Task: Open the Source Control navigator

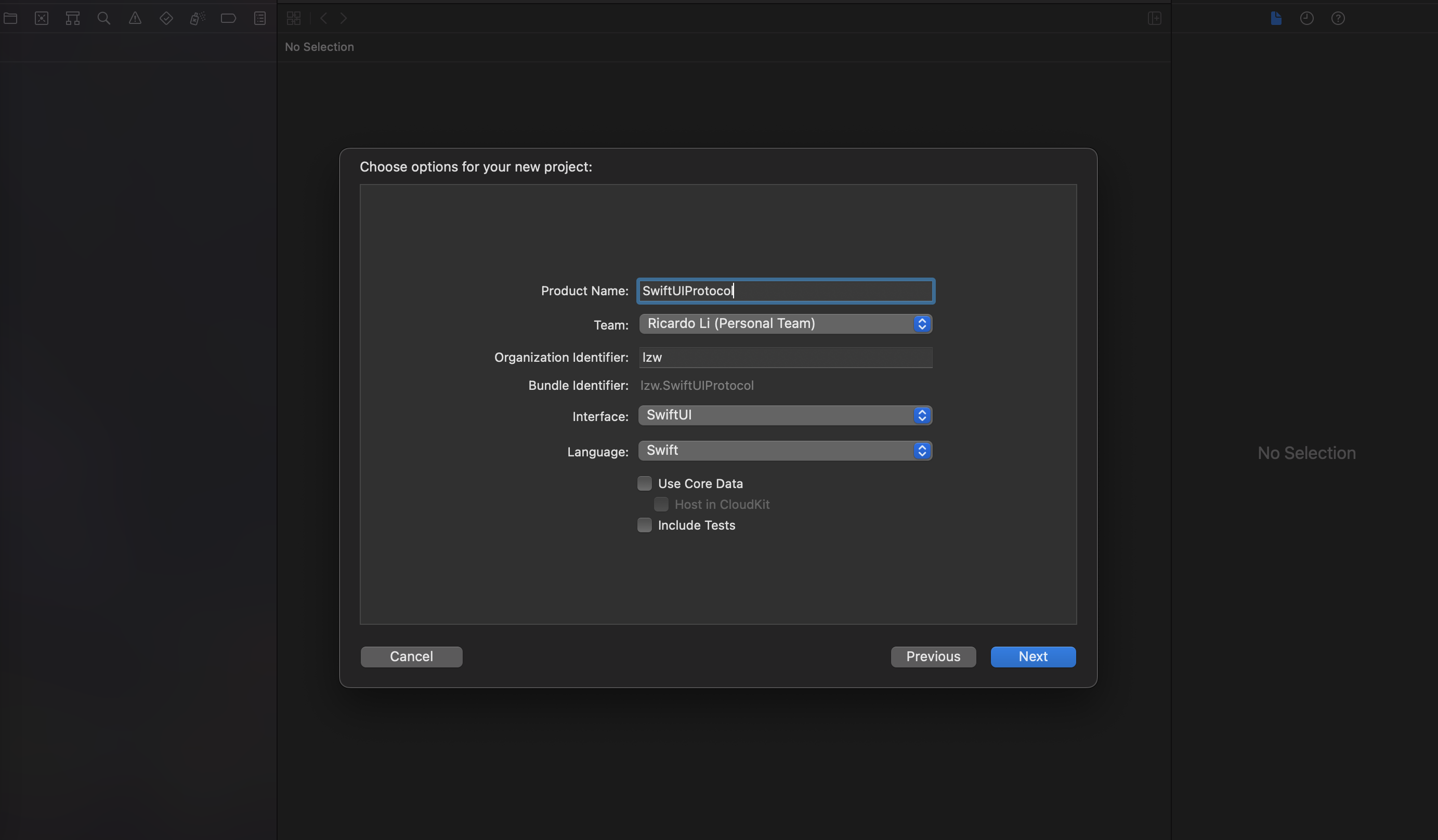Action: [42, 18]
